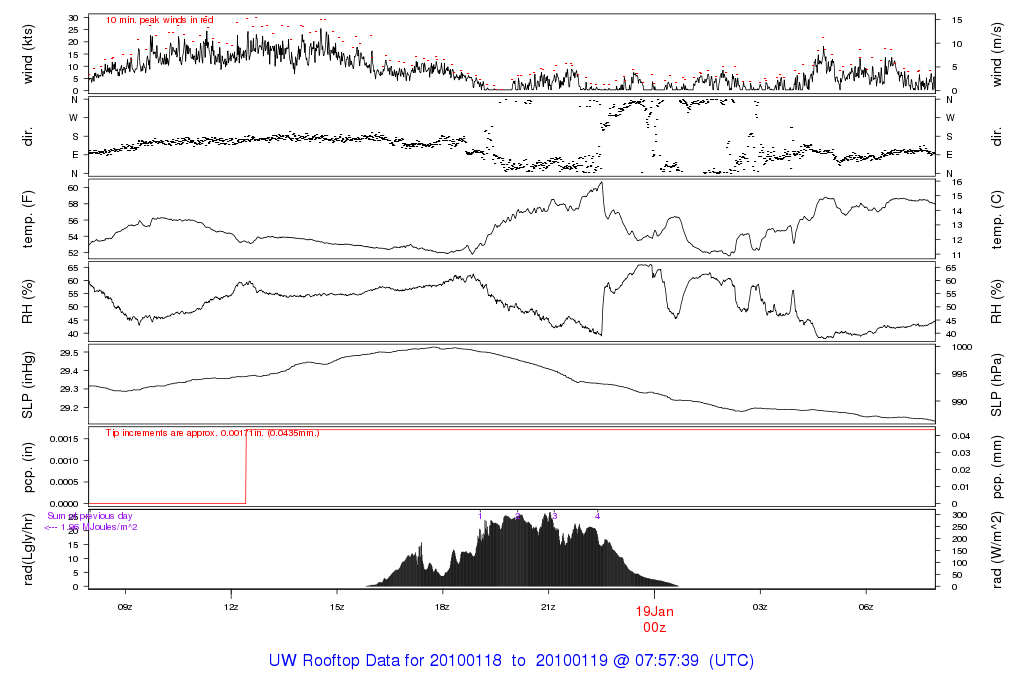Select the 'SLP (hPa)' axis label
This screenshot has width=1024, height=700.
pyautogui.click(x=996, y=385)
